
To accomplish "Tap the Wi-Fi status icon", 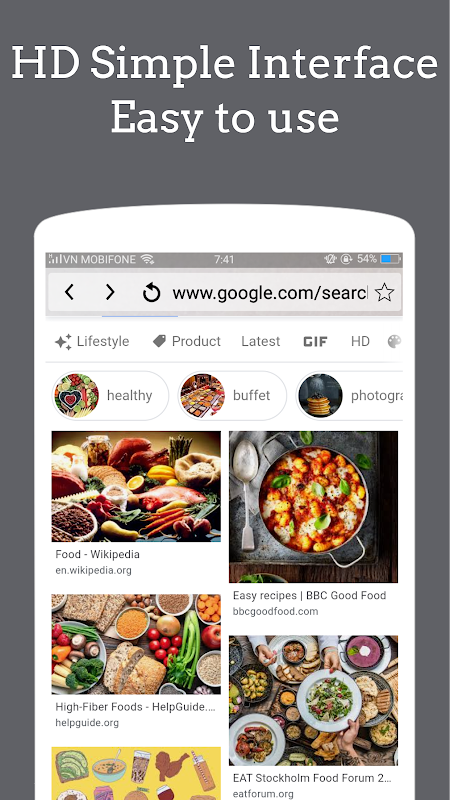I will [147, 259].
